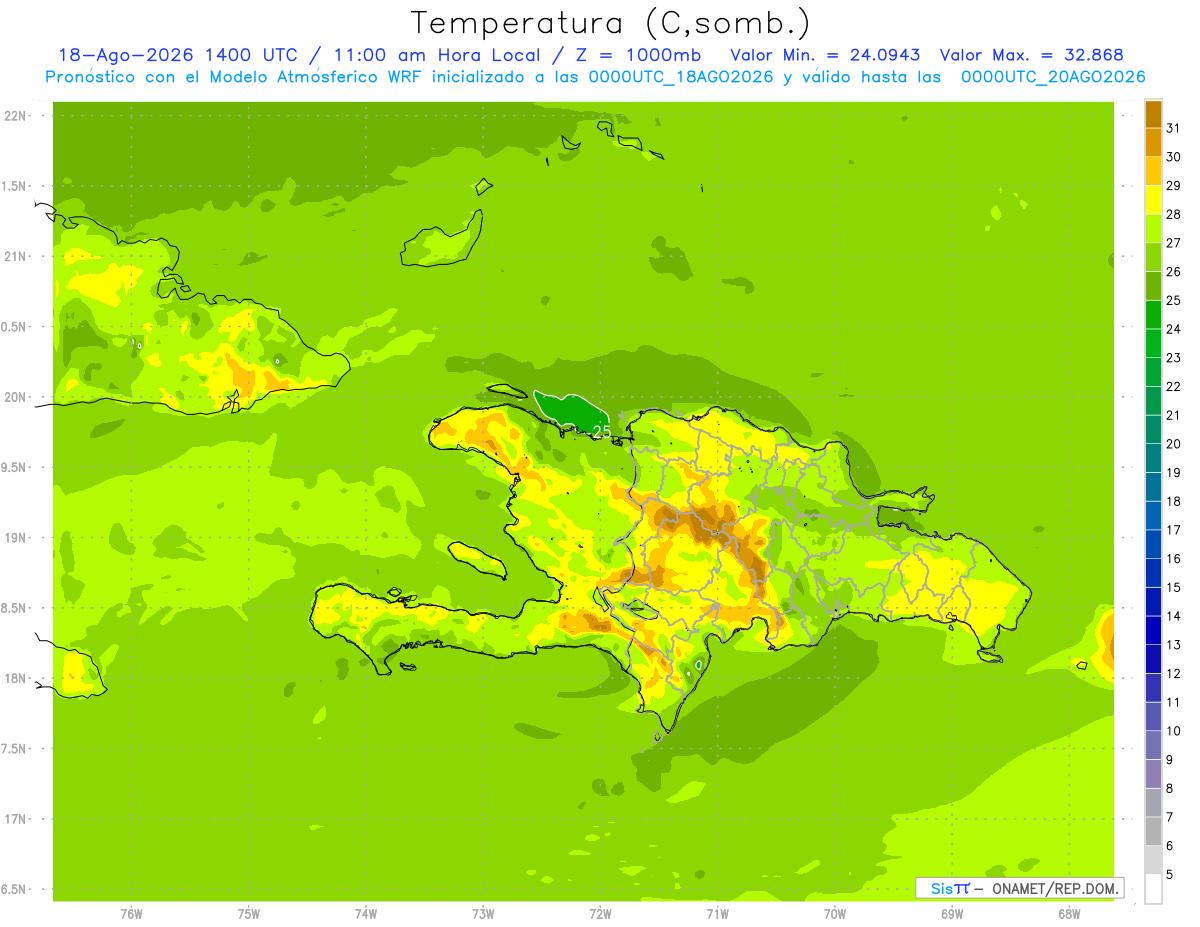
Task: Click the dark brown color bar segment above 31
Action: (1153, 114)
